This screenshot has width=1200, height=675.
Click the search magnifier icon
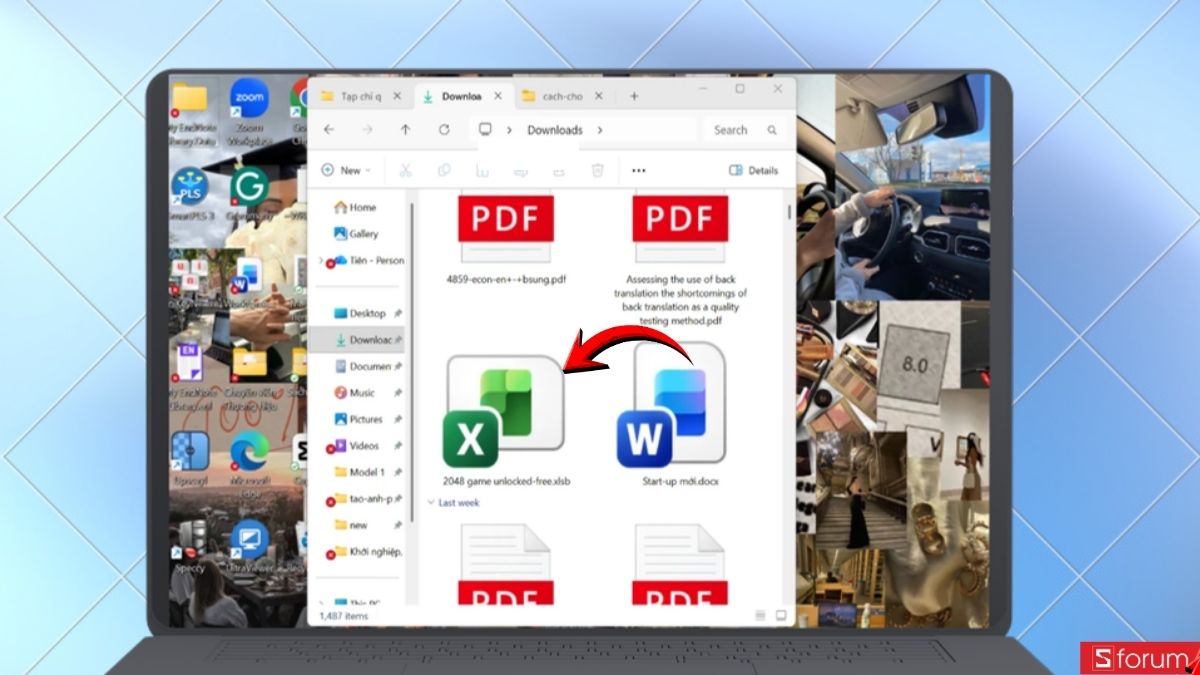772,130
